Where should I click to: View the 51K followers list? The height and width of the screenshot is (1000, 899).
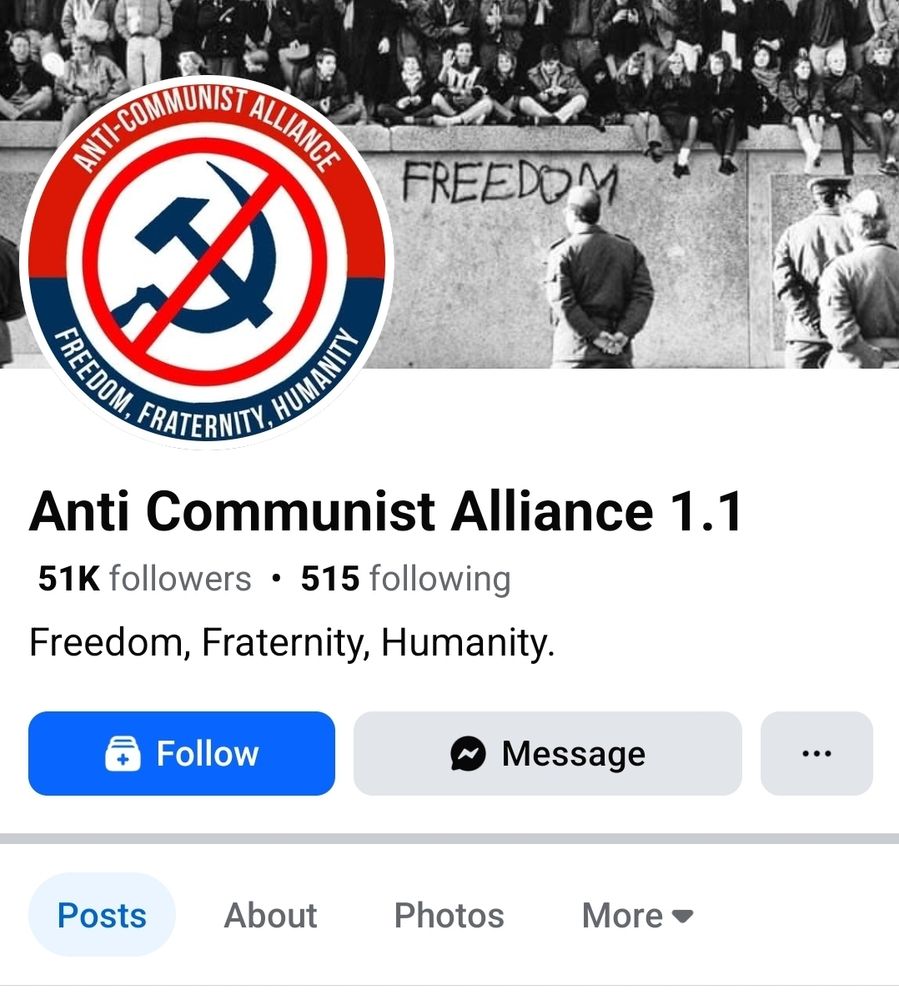coord(145,578)
